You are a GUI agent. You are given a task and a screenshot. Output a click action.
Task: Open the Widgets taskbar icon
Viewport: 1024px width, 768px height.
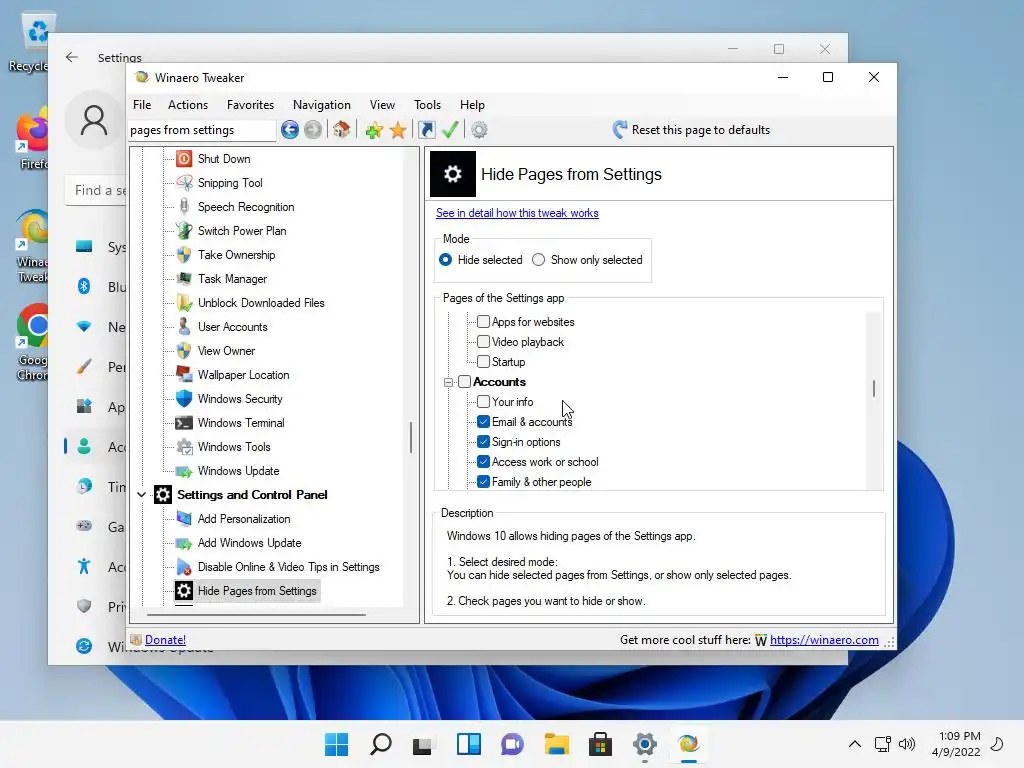468,744
